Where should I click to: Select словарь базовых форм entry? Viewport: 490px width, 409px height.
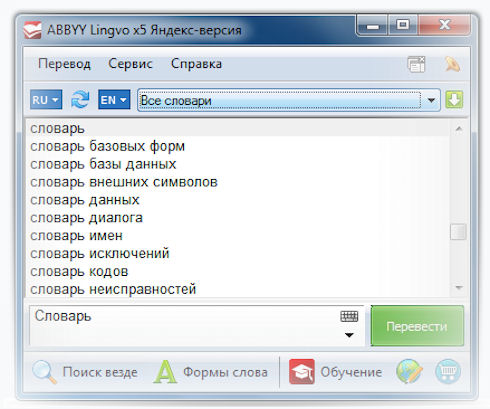pos(238,146)
